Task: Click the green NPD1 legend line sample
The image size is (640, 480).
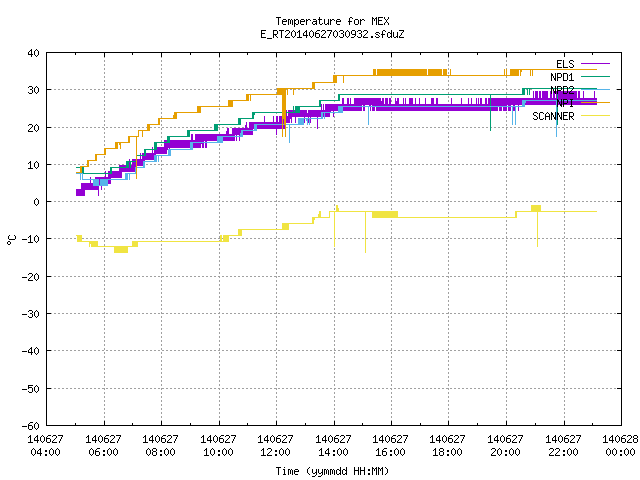Action: (595, 77)
